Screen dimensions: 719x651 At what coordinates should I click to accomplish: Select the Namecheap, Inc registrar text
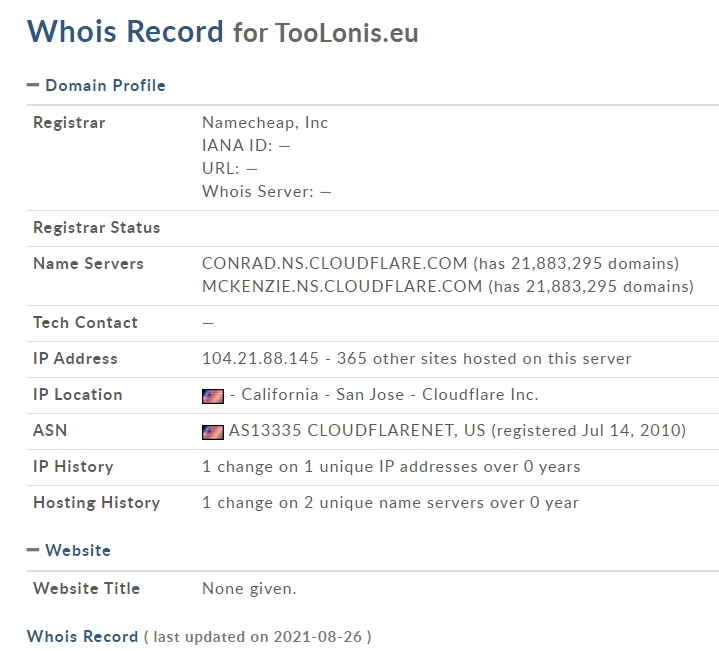(x=265, y=122)
